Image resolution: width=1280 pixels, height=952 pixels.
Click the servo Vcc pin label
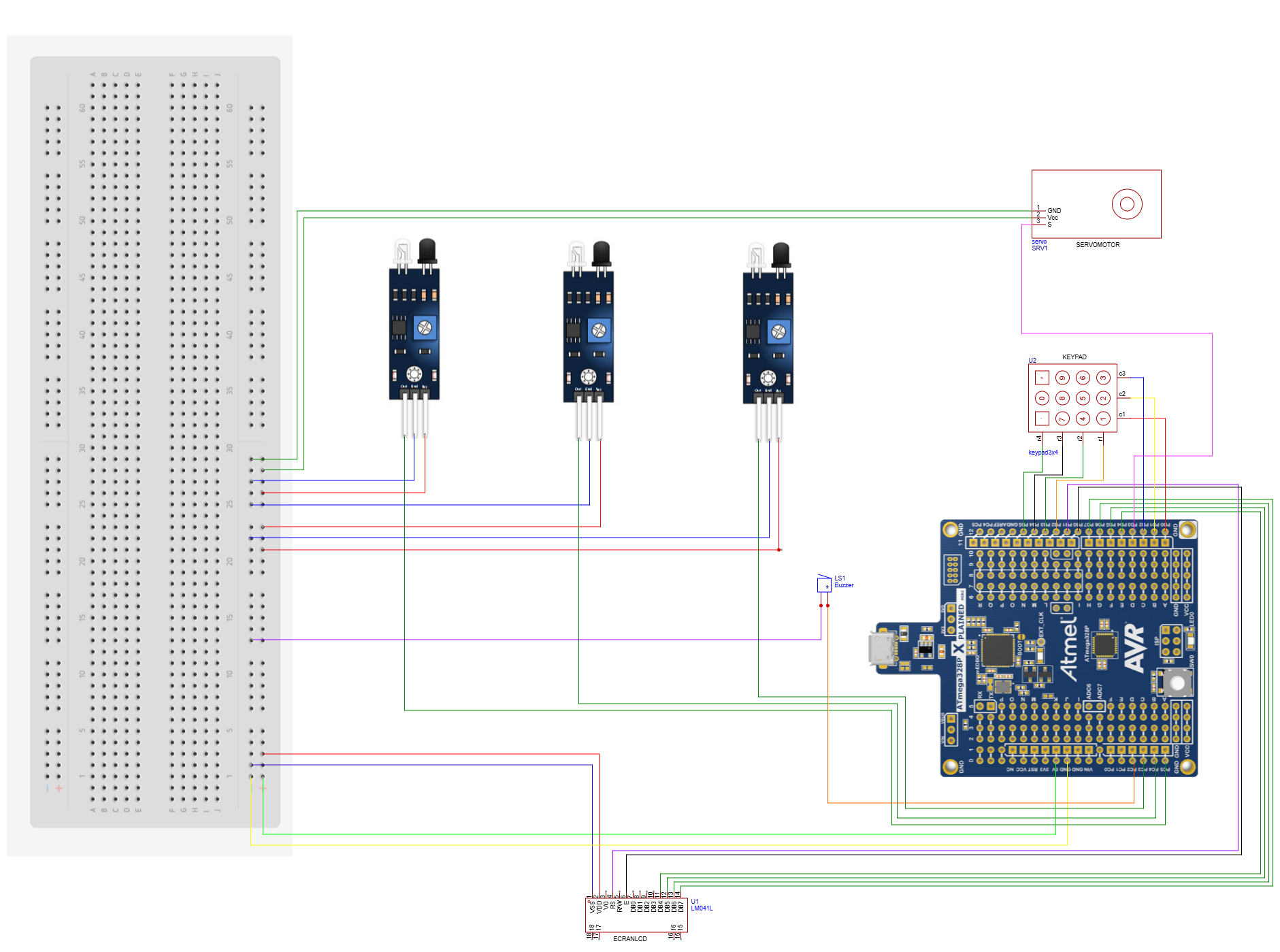[1053, 218]
